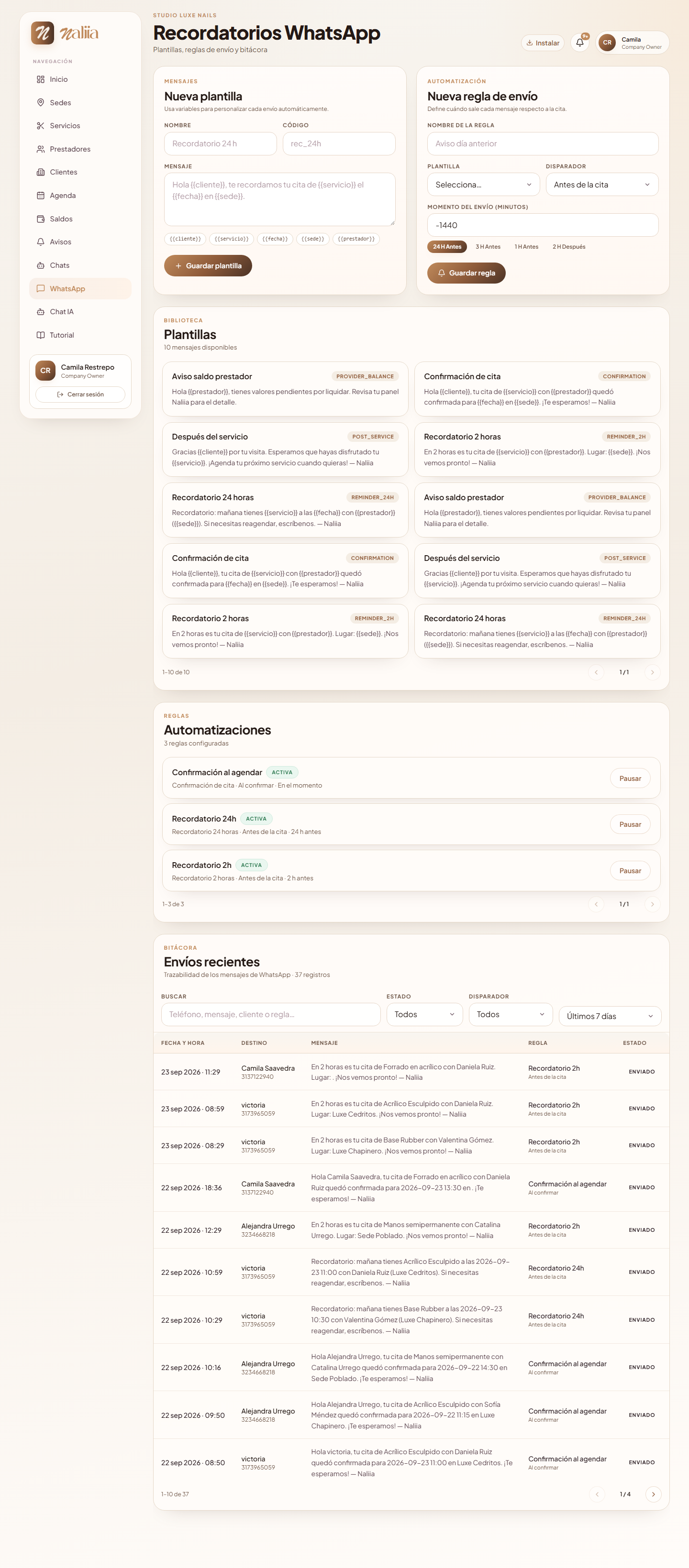Viewport: 689px width, 1568px height.
Task: Click next page arrow in Plantillas library
Action: (653, 672)
